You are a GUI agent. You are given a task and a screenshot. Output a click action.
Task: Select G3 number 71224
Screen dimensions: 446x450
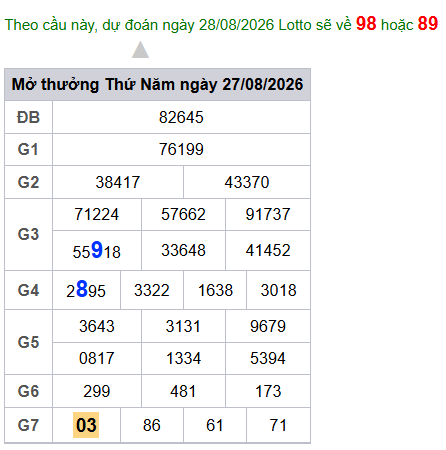(x=97, y=214)
